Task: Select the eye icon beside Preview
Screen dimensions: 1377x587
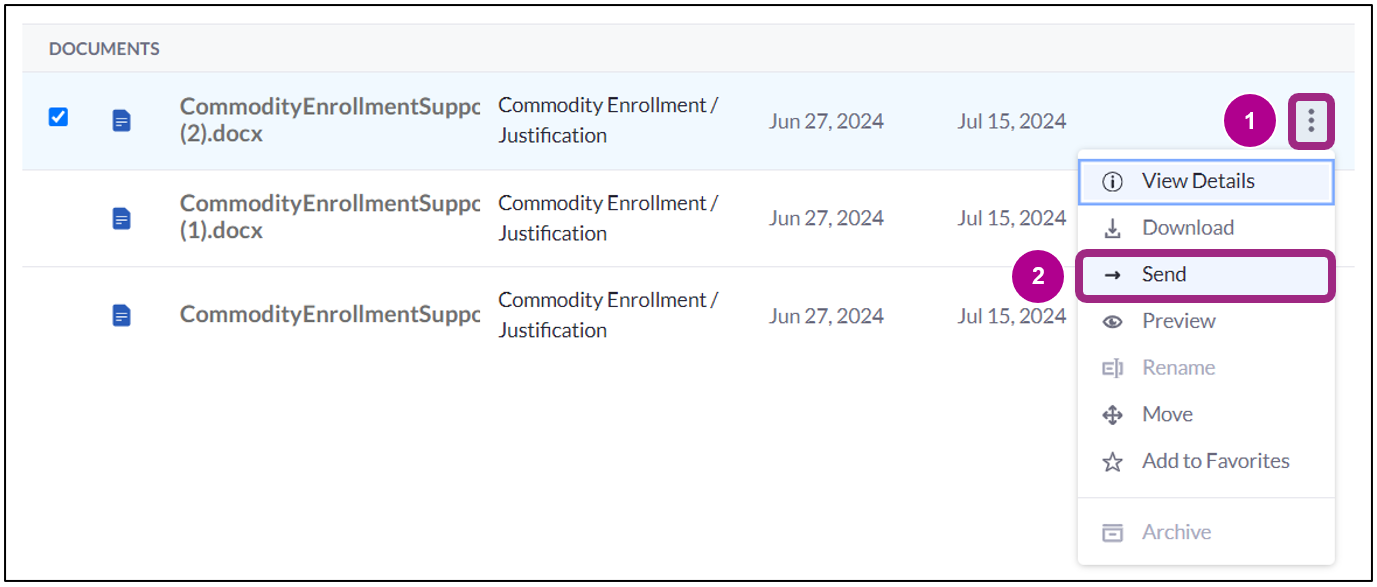Action: (1113, 320)
